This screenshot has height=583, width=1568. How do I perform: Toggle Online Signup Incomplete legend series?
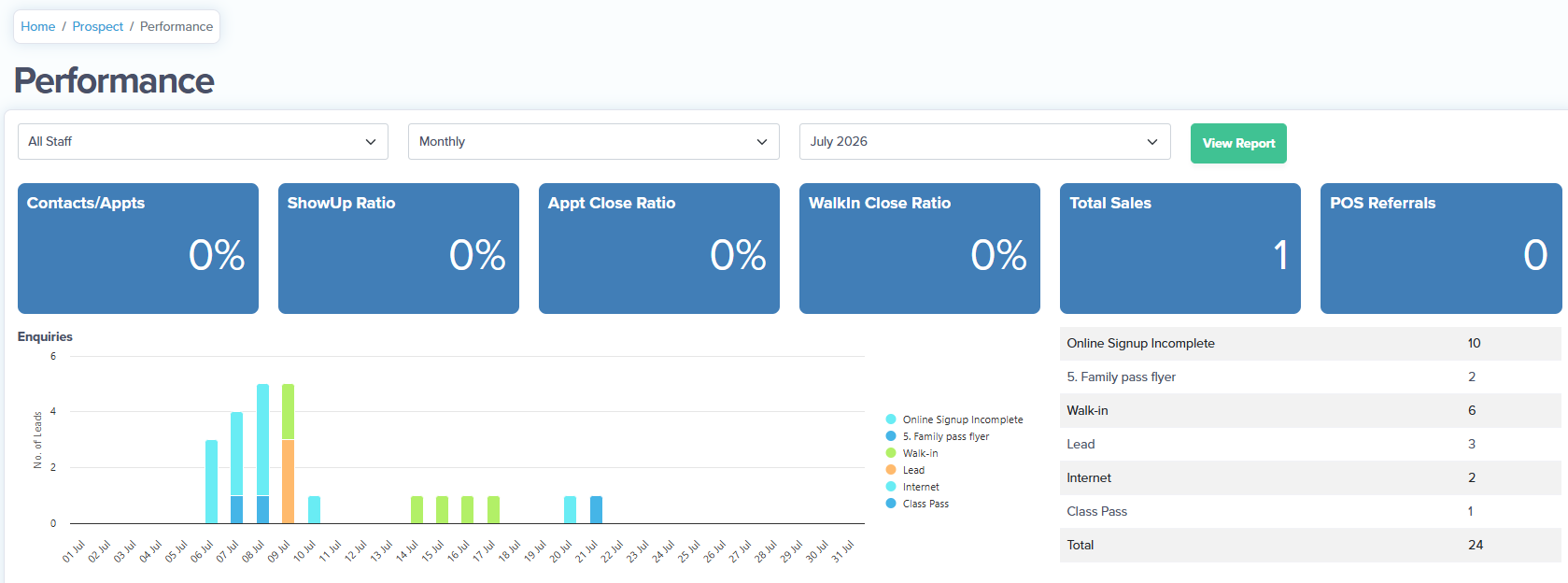click(x=954, y=419)
